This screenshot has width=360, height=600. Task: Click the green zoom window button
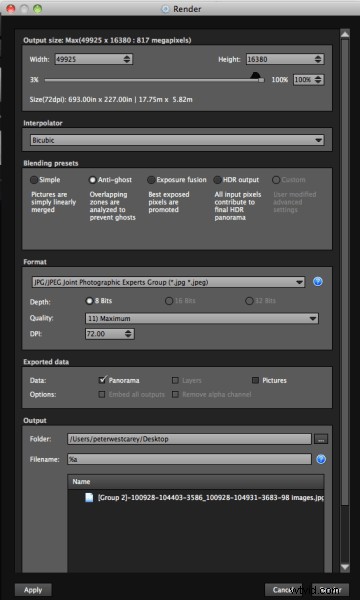[x=37, y=8]
